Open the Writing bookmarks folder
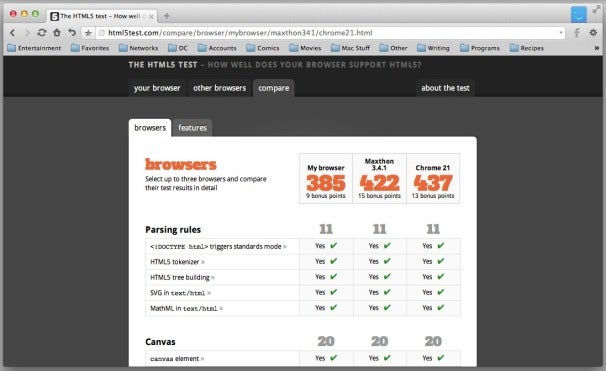The width and height of the screenshot is (606, 371). point(433,48)
